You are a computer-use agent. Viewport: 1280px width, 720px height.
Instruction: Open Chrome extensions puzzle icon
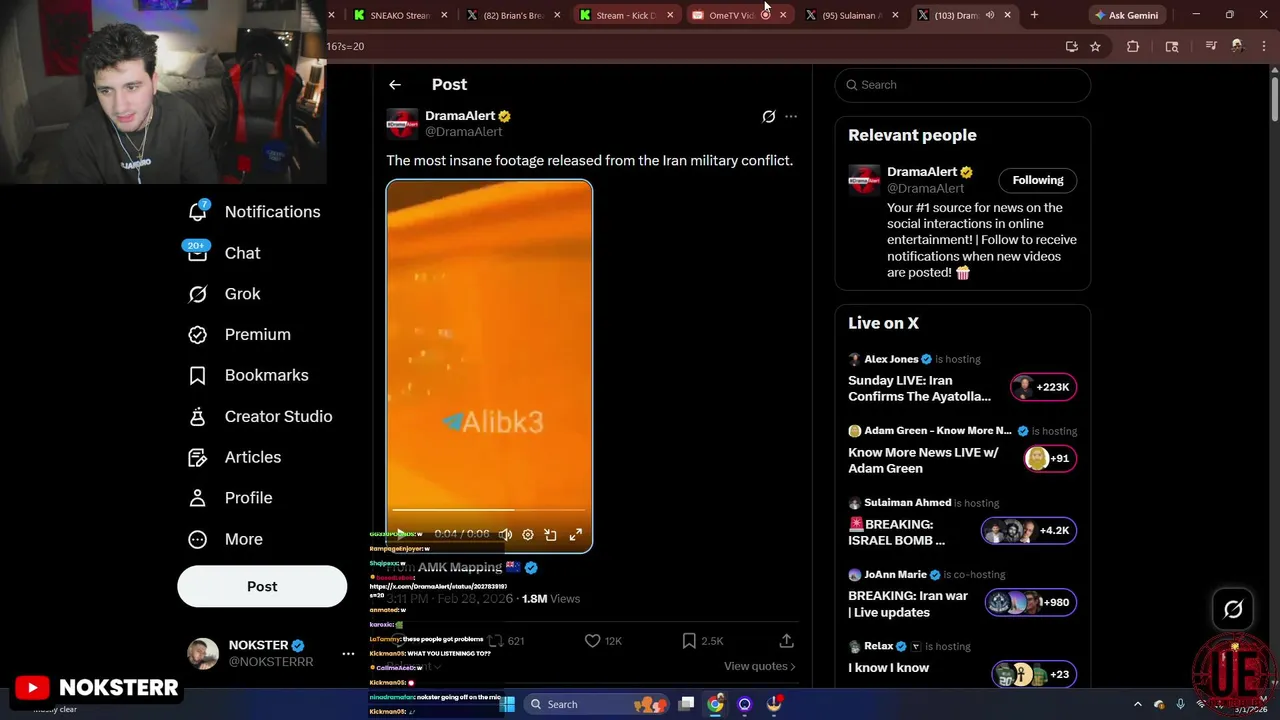click(1133, 46)
